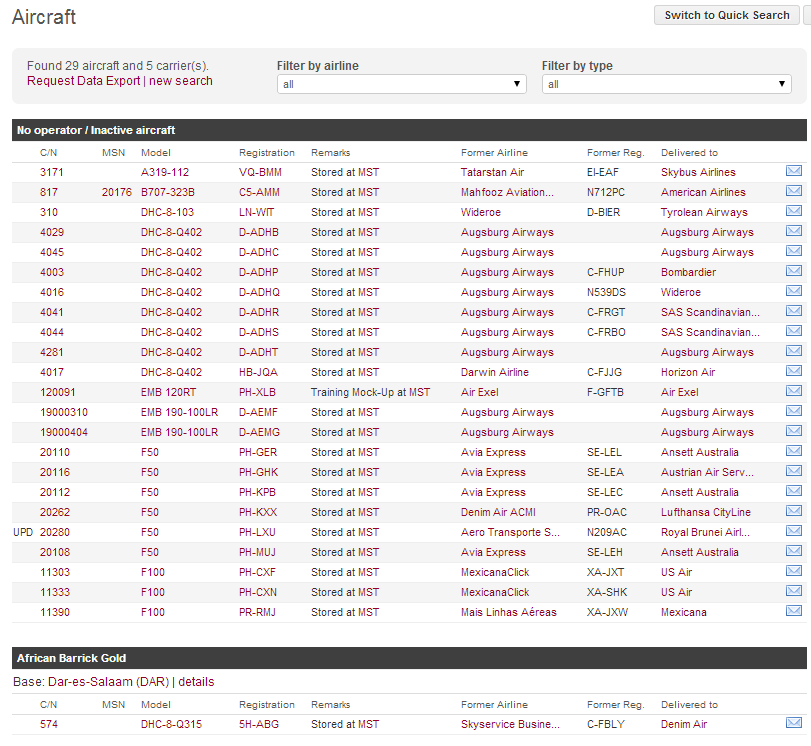The width and height of the screenshot is (811, 746).
Task: Click the mail icon in LN-WIT row
Action: click(x=793, y=211)
